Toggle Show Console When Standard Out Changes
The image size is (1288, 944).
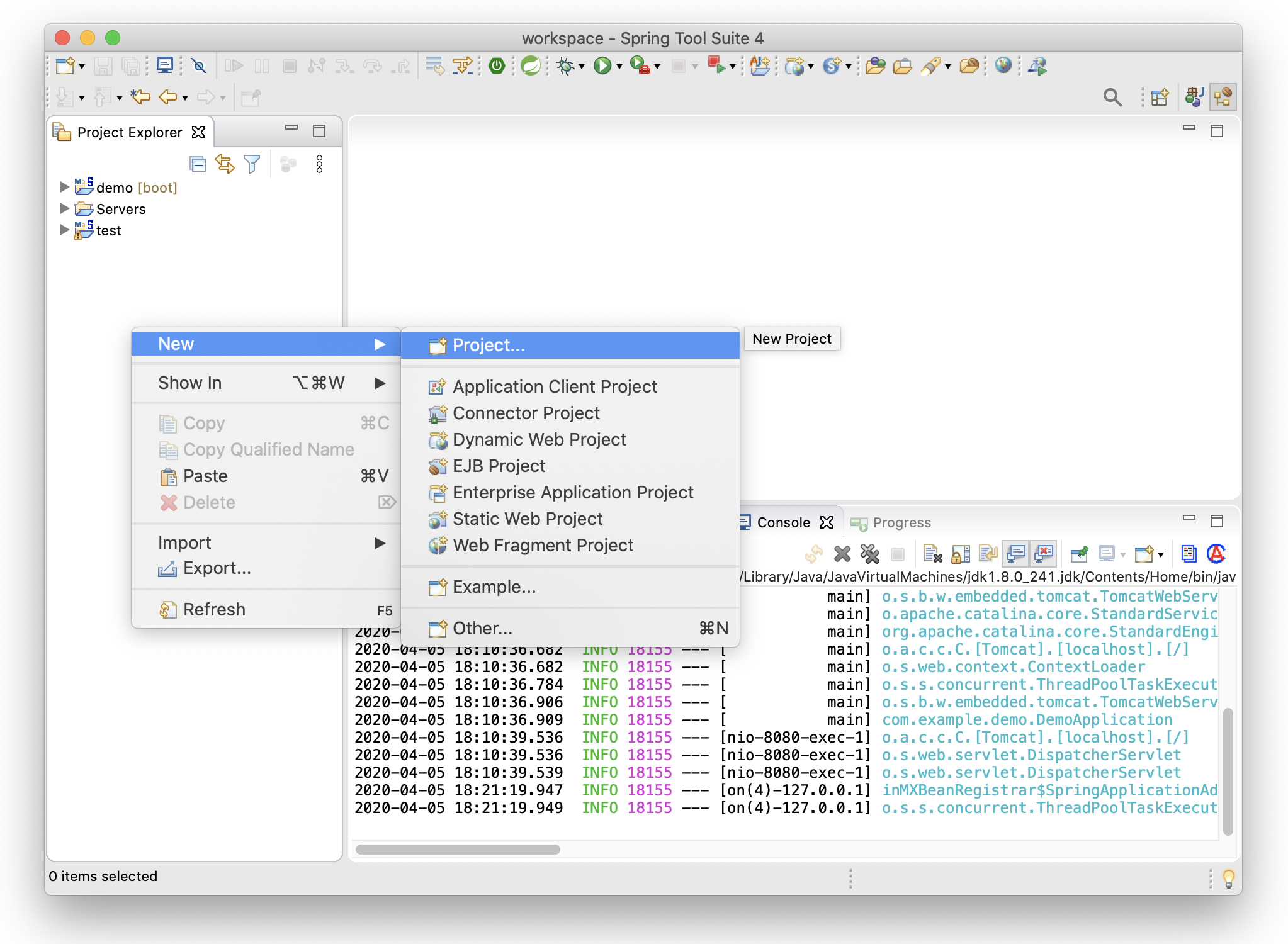[x=1015, y=554]
